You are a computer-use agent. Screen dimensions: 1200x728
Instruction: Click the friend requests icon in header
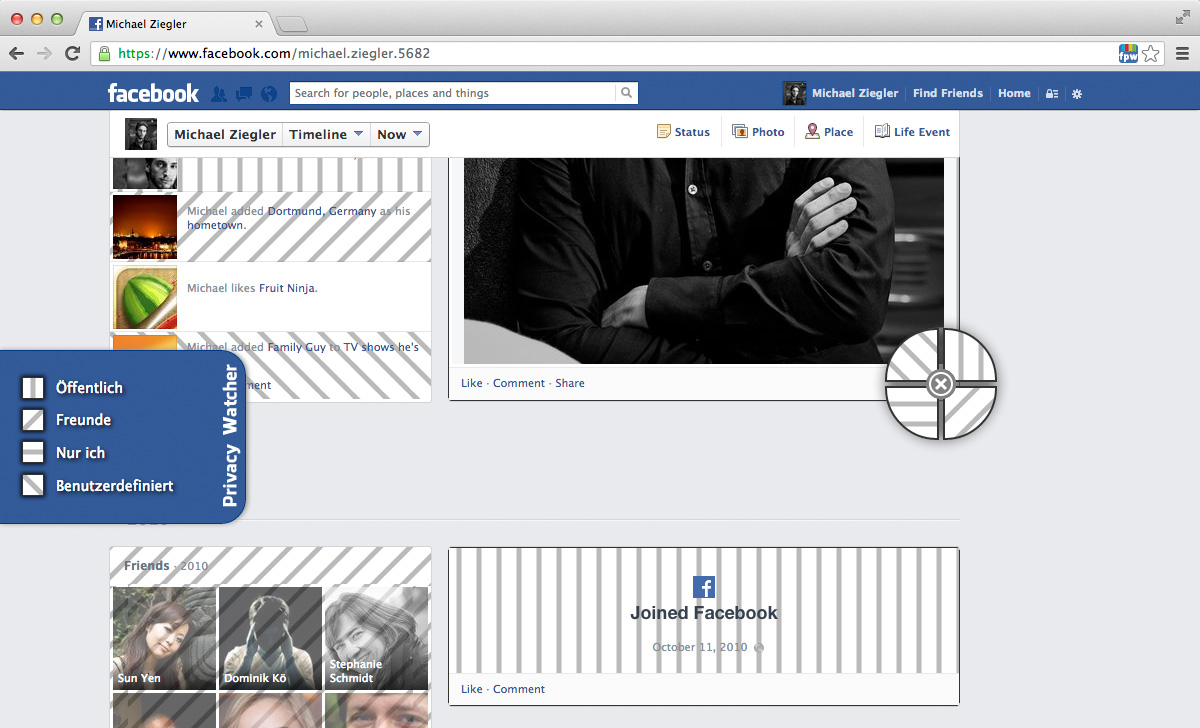pyautogui.click(x=219, y=94)
